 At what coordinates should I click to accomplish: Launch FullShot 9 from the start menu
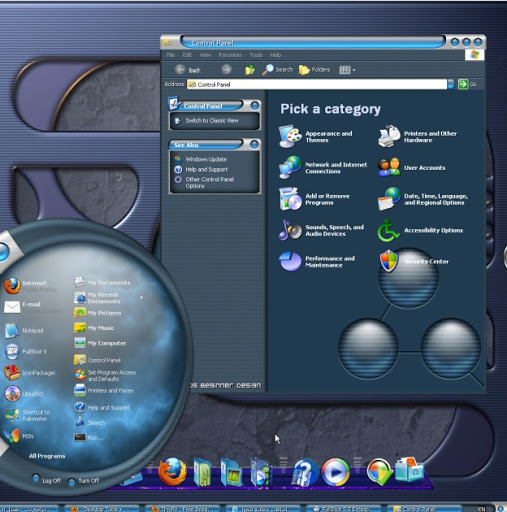26,351
